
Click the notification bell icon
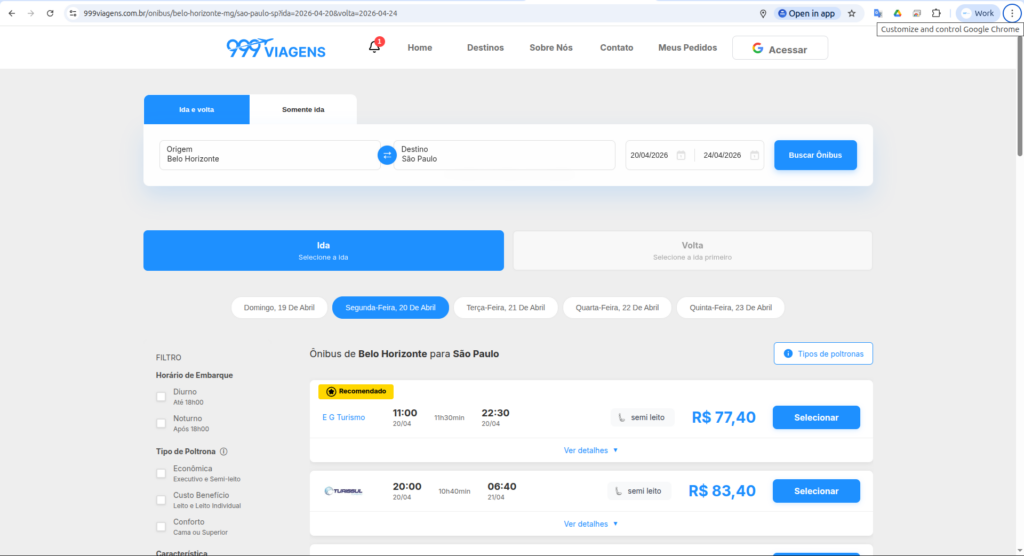pos(374,47)
